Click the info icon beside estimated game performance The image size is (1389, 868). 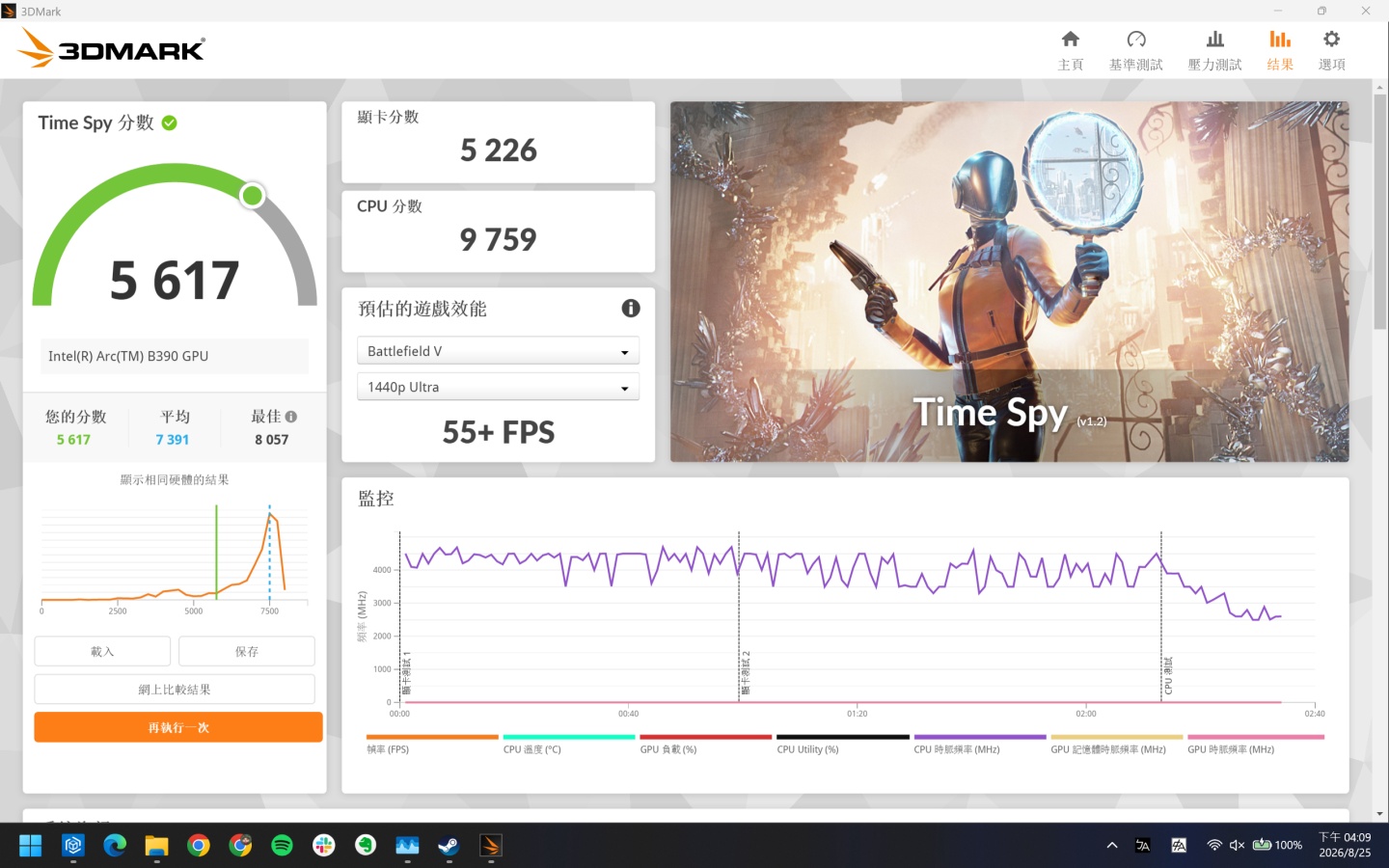631,309
